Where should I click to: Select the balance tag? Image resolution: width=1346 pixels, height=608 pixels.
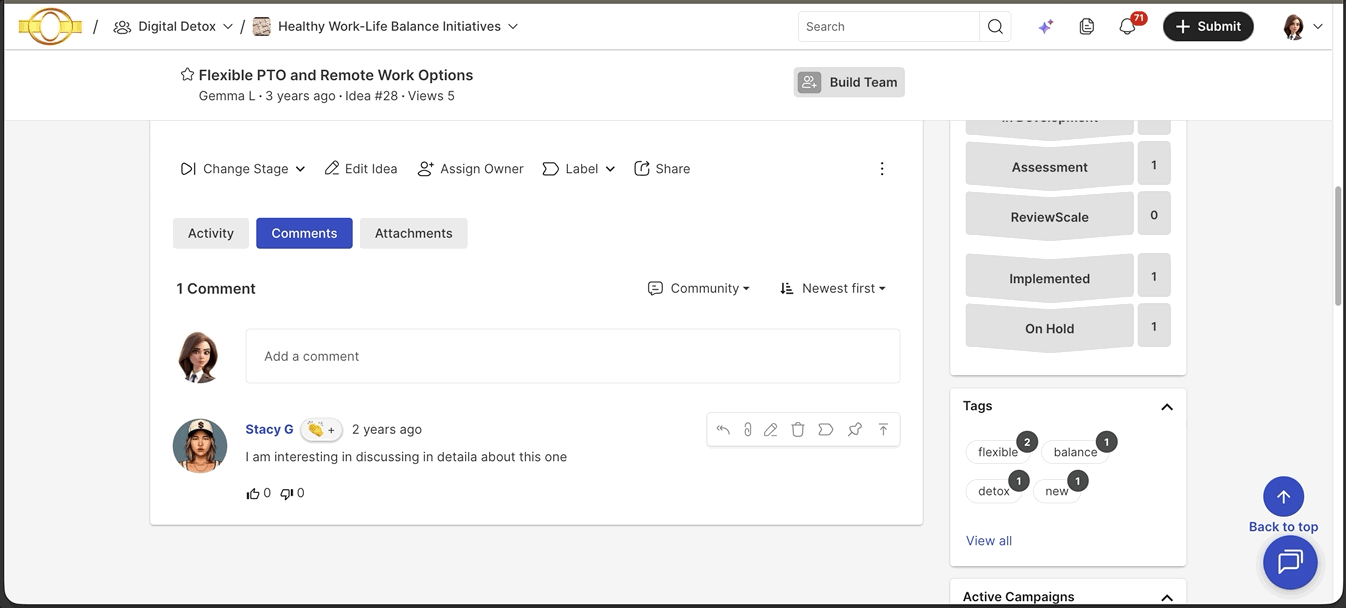[x=1075, y=452]
